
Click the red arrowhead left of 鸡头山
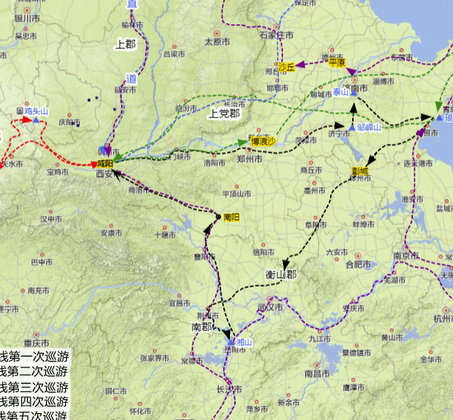coord(27,120)
